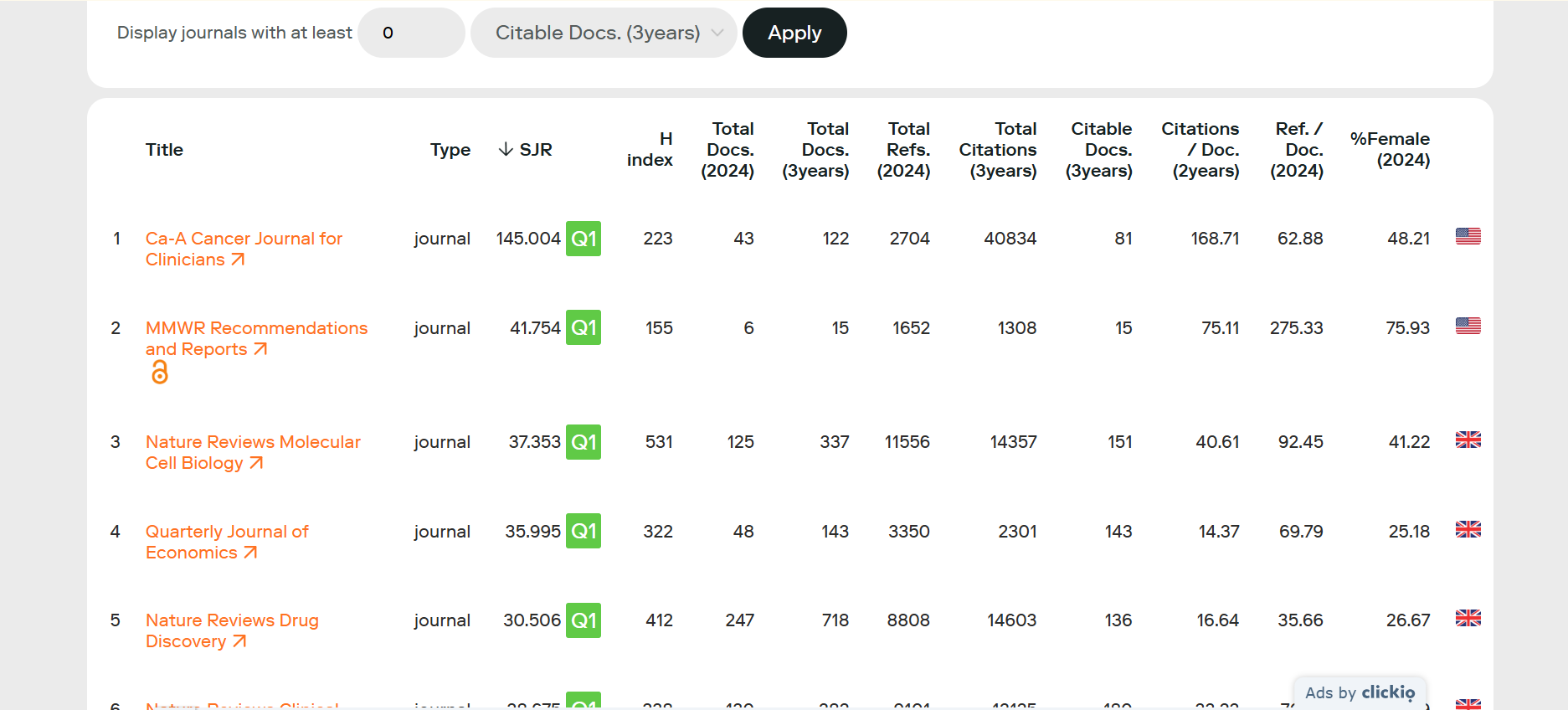Open the Citable Docs. (3years) dropdown
Viewport: 1568px width, 710px height.
(x=603, y=33)
